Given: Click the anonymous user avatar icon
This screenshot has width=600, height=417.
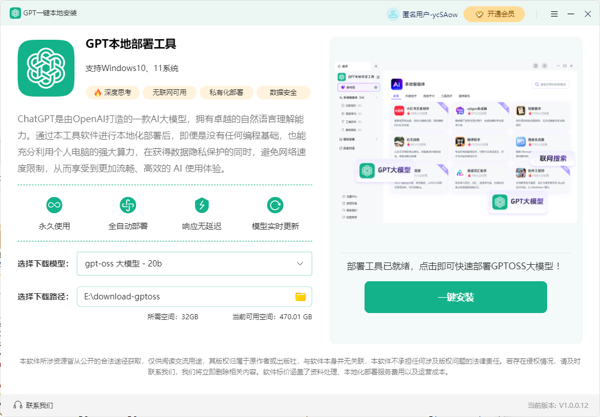Looking at the screenshot, I should [393, 14].
